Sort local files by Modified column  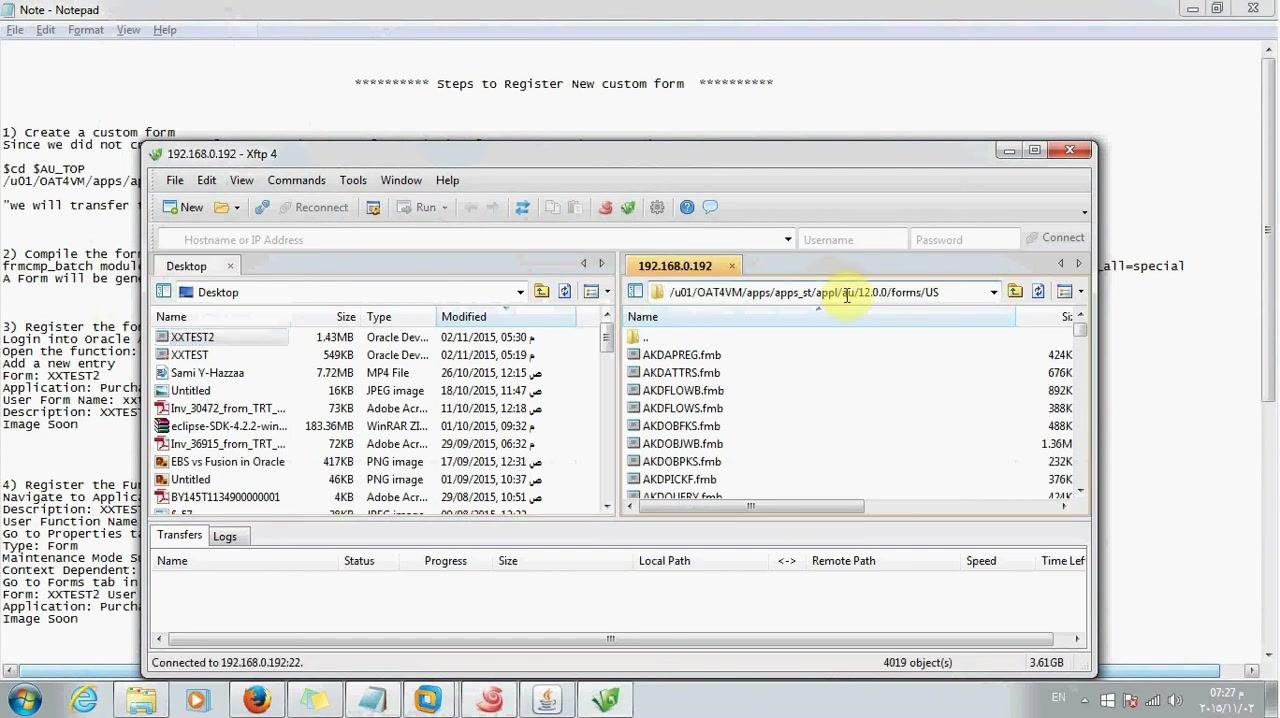click(506, 317)
